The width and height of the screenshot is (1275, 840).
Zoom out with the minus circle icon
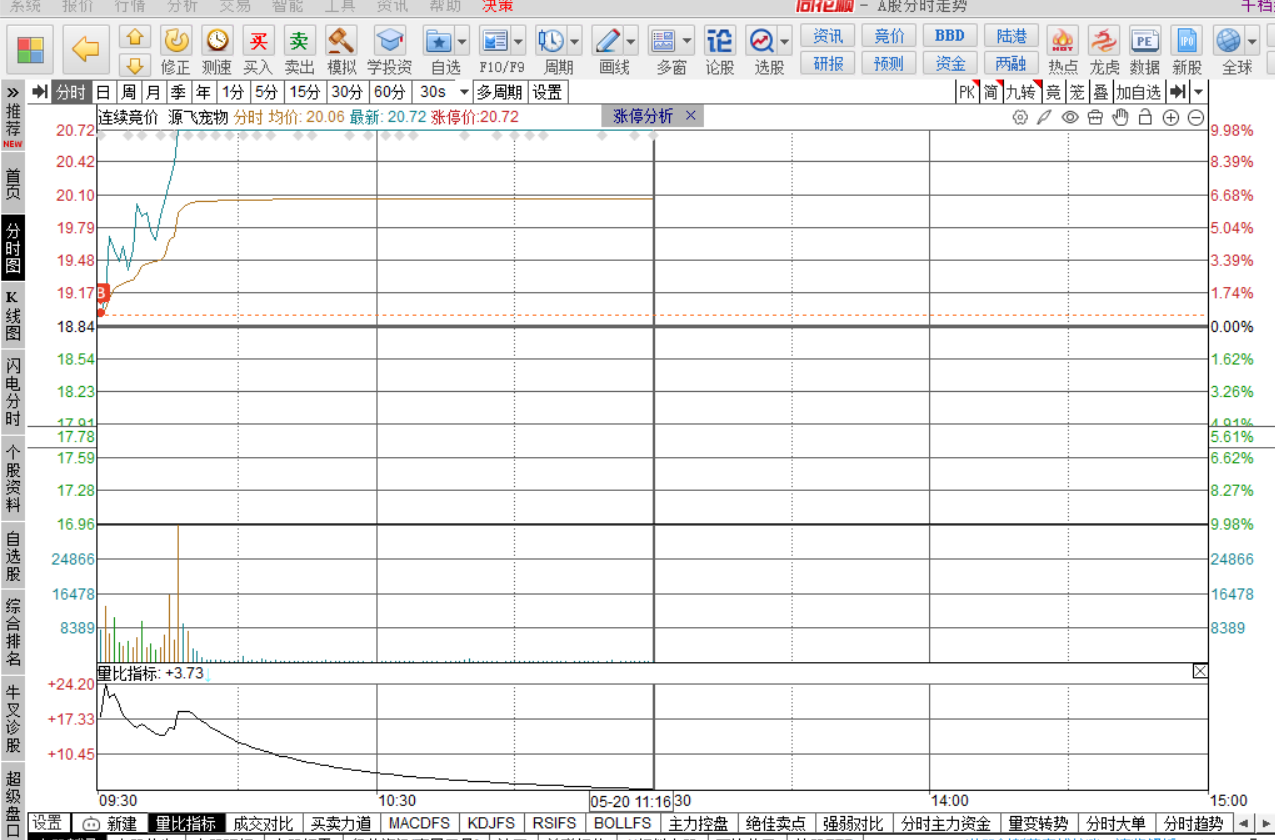1196,117
